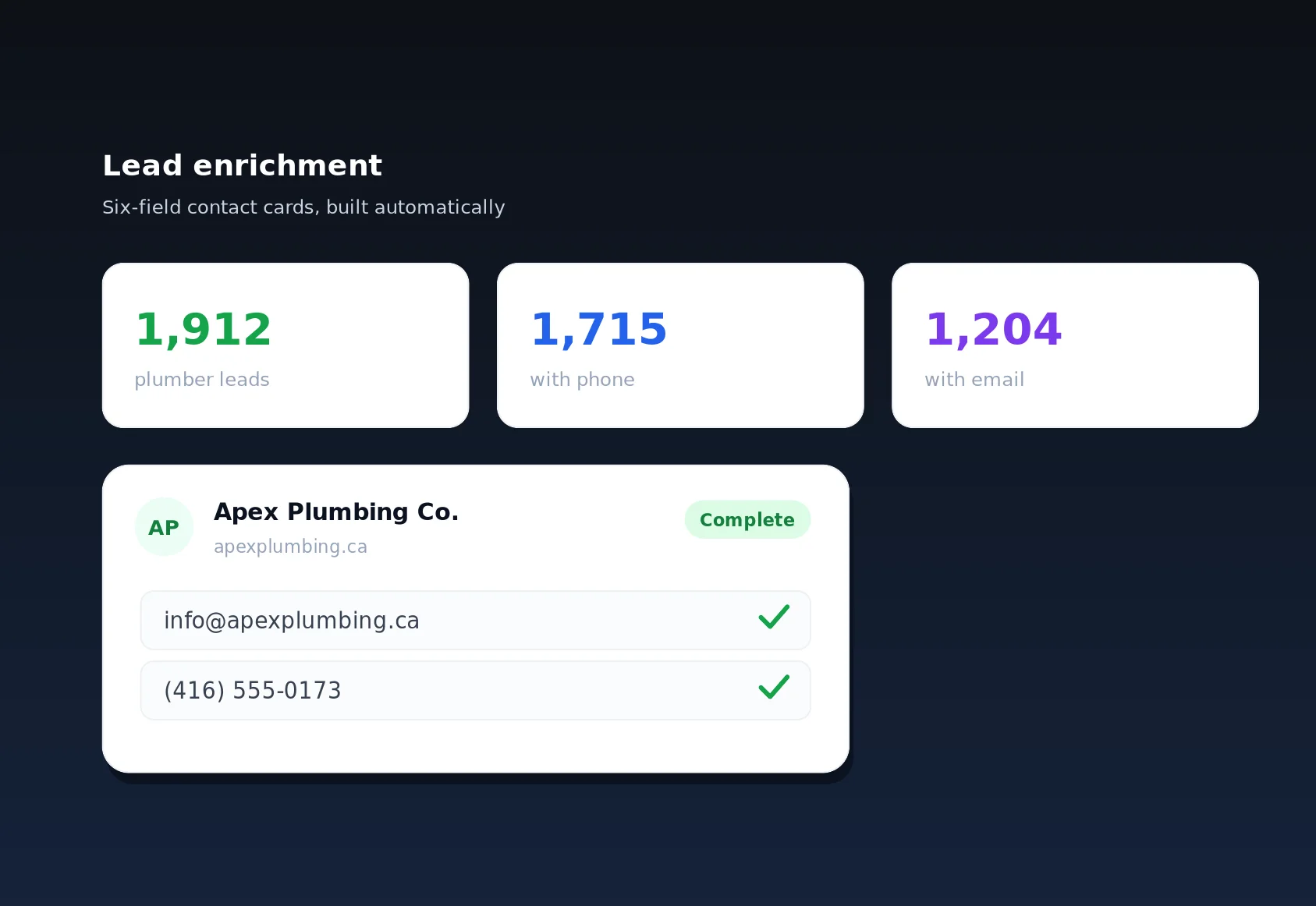Click the 'with email' label
This screenshot has width=1316, height=906.
click(x=974, y=380)
